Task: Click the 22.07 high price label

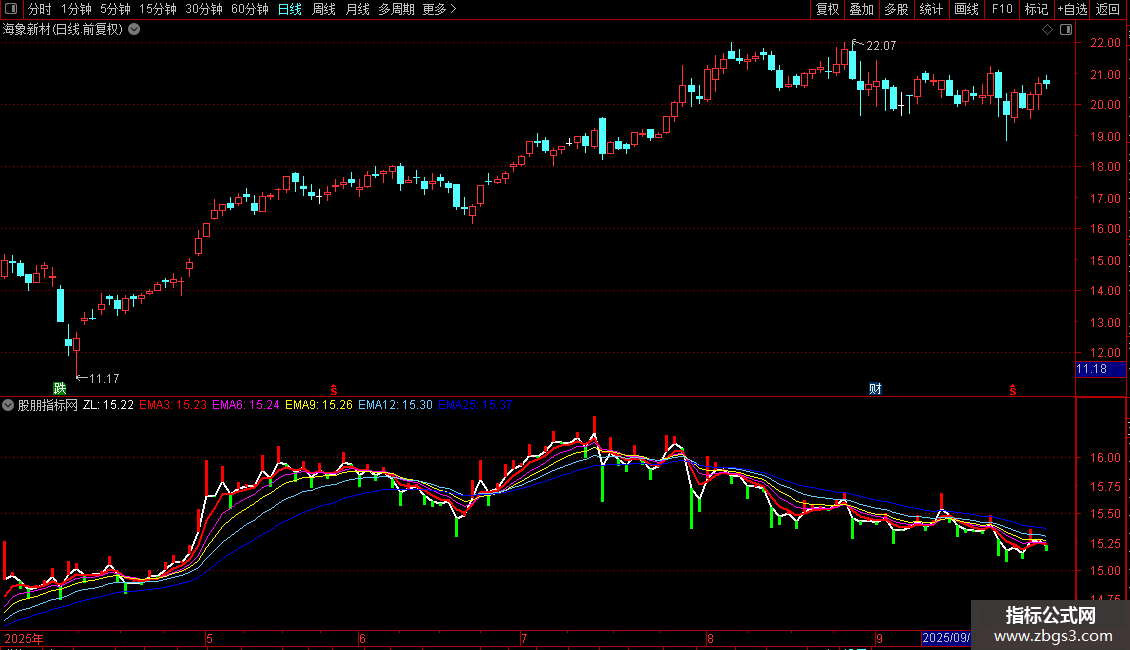Action: click(x=881, y=46)
